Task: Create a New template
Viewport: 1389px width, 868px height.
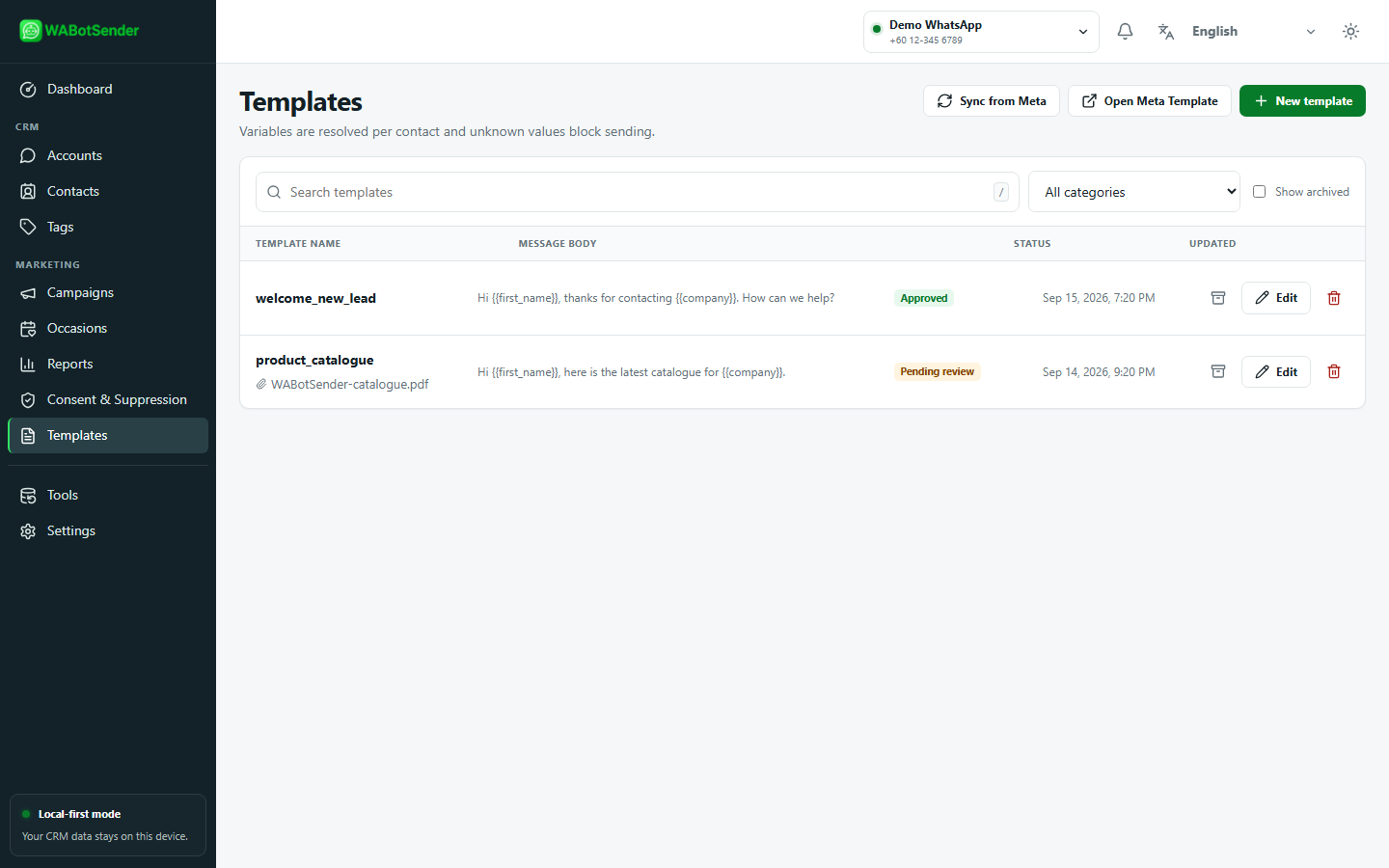Action: (1302, 101)
